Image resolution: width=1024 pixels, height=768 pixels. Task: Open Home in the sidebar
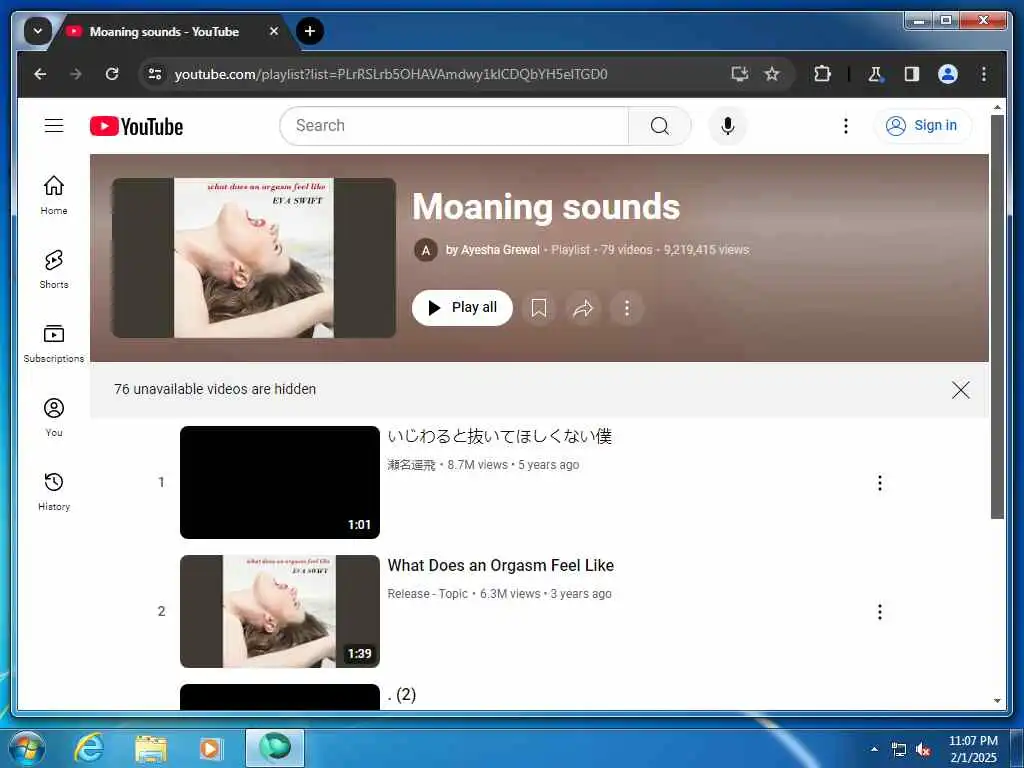coord(54,195)
